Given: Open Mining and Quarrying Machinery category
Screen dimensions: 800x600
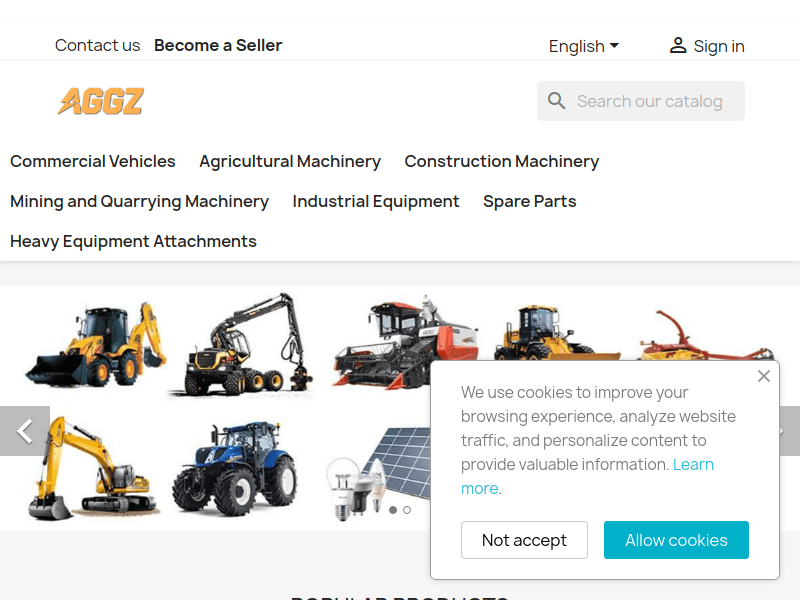Looking at the screenshot, I should tap(139, 202).
